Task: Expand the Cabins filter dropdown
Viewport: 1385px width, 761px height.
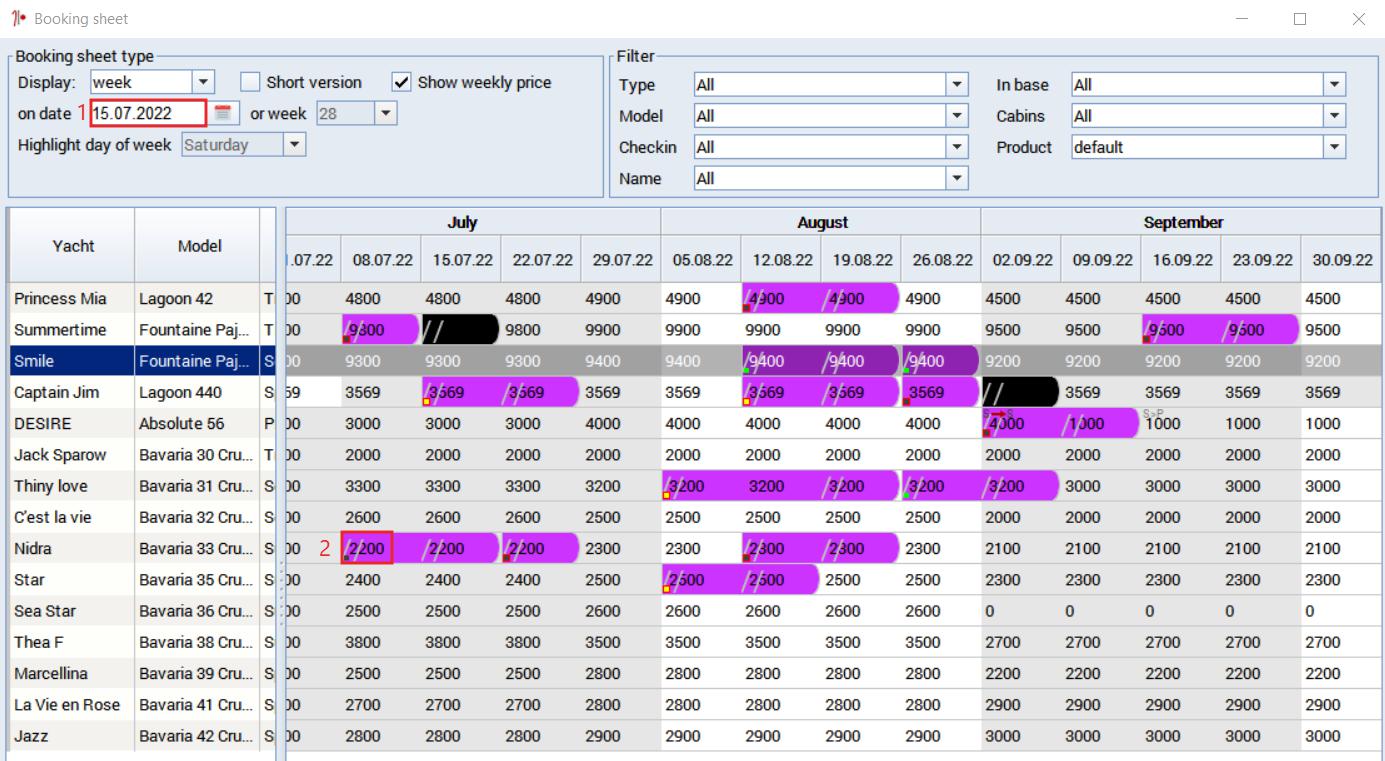Action: coord(1335,116)
